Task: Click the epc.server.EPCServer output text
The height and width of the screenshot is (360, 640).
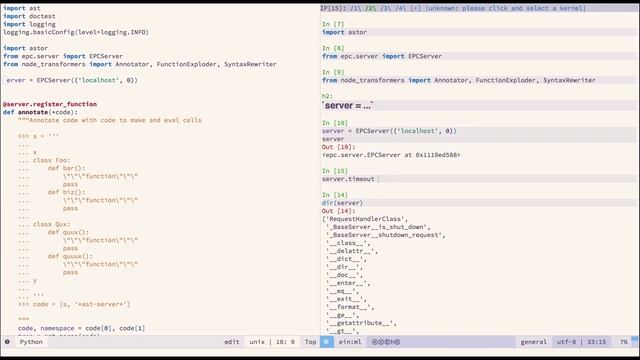Action: tap(391, 155)
